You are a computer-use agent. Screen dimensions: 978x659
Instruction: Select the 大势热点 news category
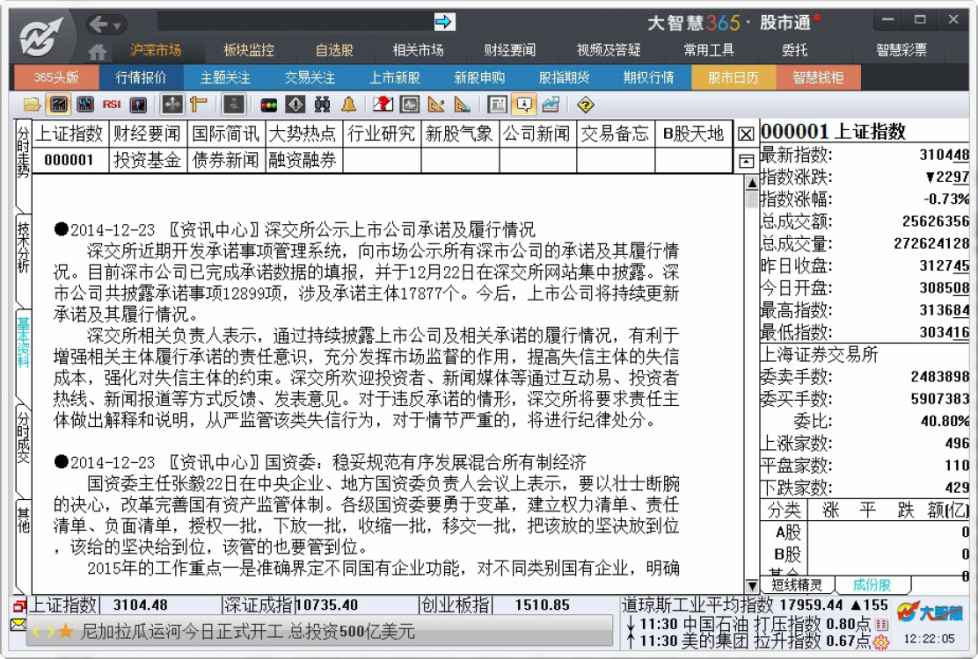pyautogui.click(x=303, y=133)
